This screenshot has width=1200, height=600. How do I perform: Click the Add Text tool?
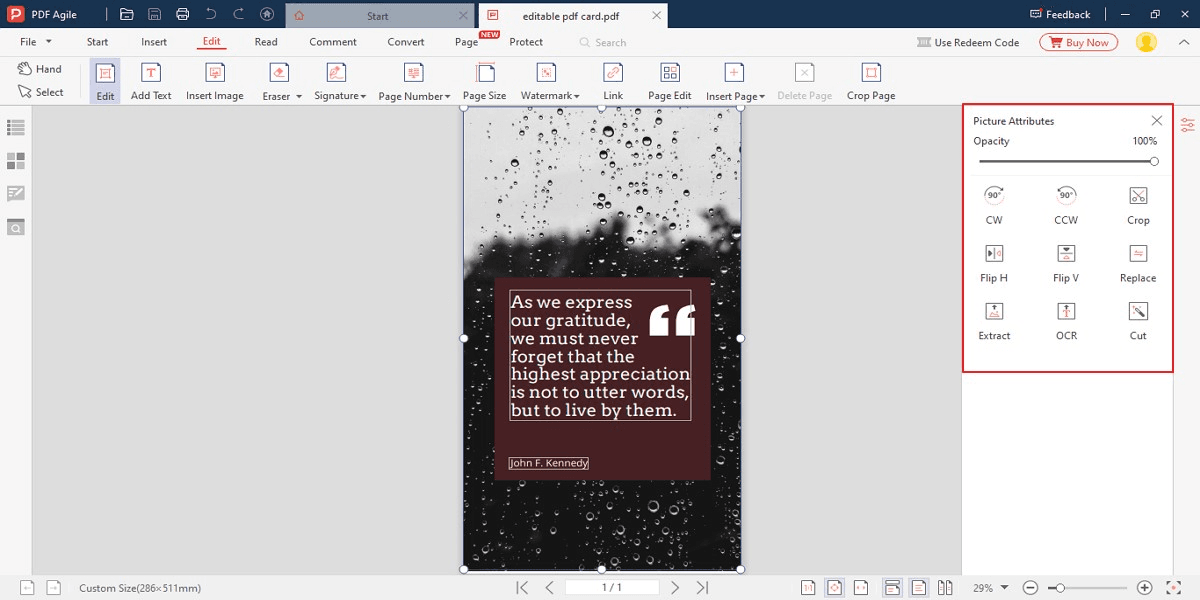pos(151,81)
